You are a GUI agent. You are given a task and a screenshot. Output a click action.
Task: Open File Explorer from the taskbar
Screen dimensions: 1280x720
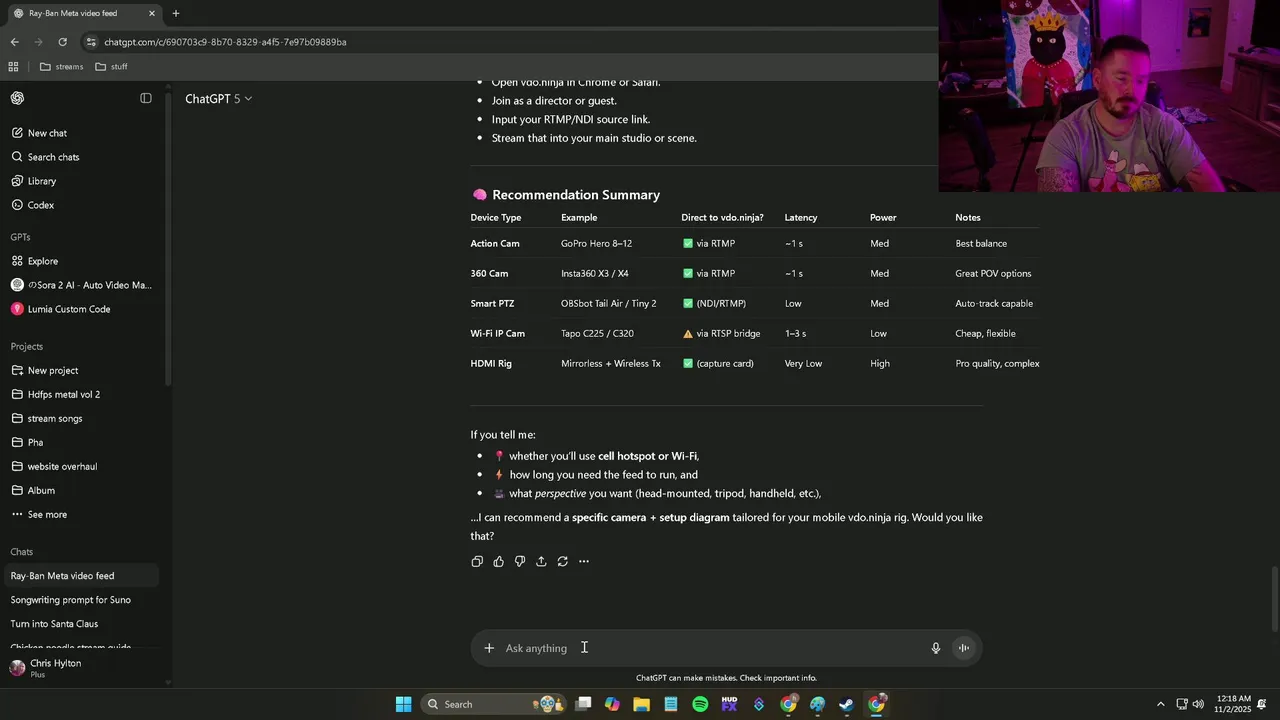click(641, 704)
